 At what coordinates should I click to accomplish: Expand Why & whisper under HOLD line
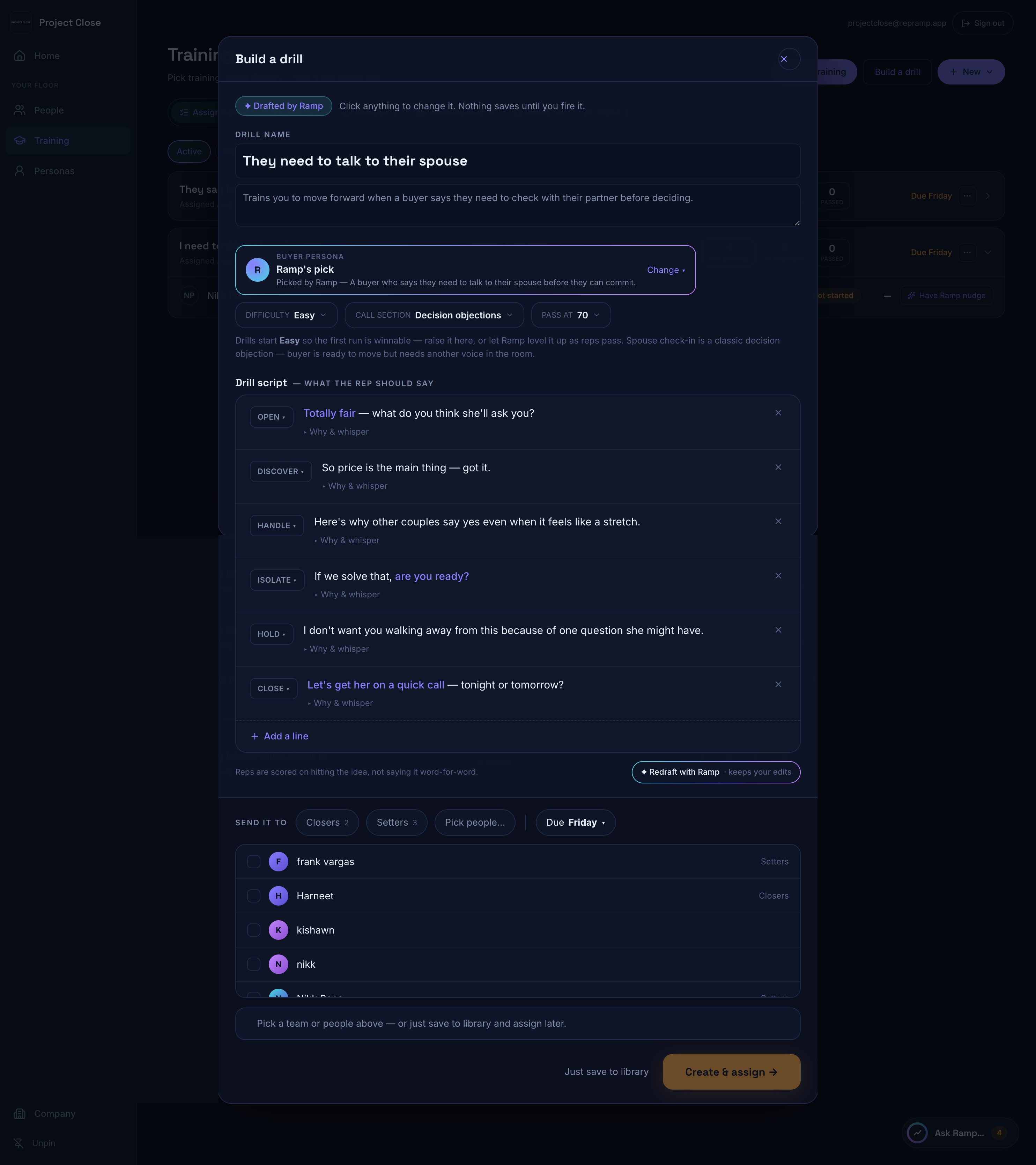click(x=336, y=649)
